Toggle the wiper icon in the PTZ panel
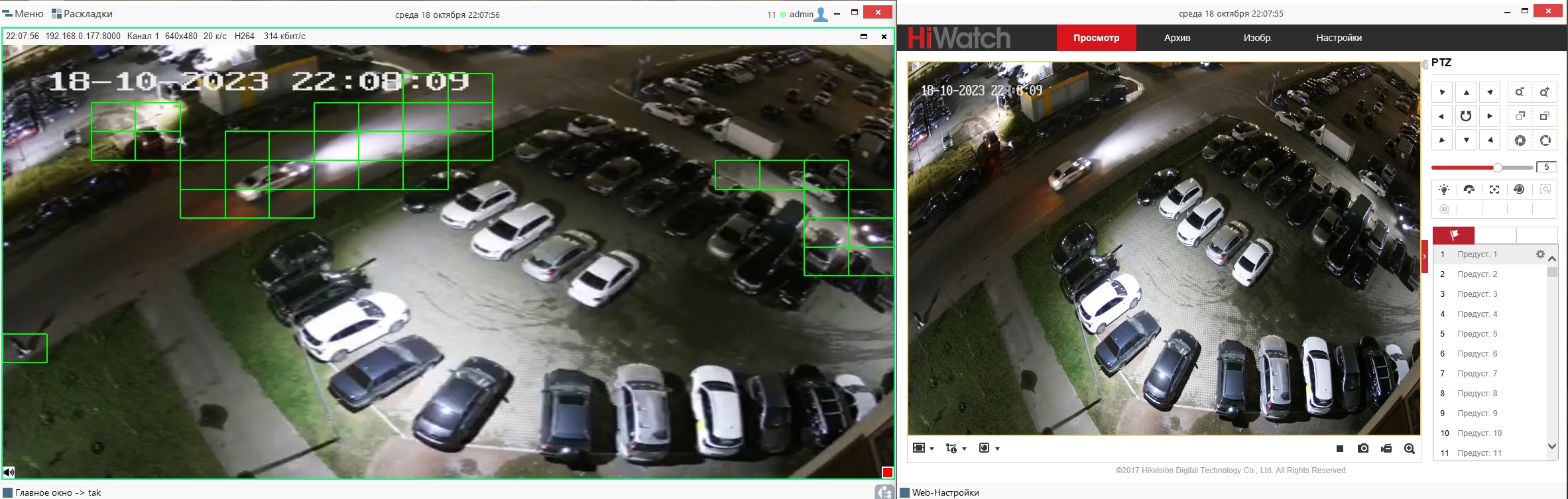The height and width of the screenshot is (499, 1568). click(x=1469, y=190)
